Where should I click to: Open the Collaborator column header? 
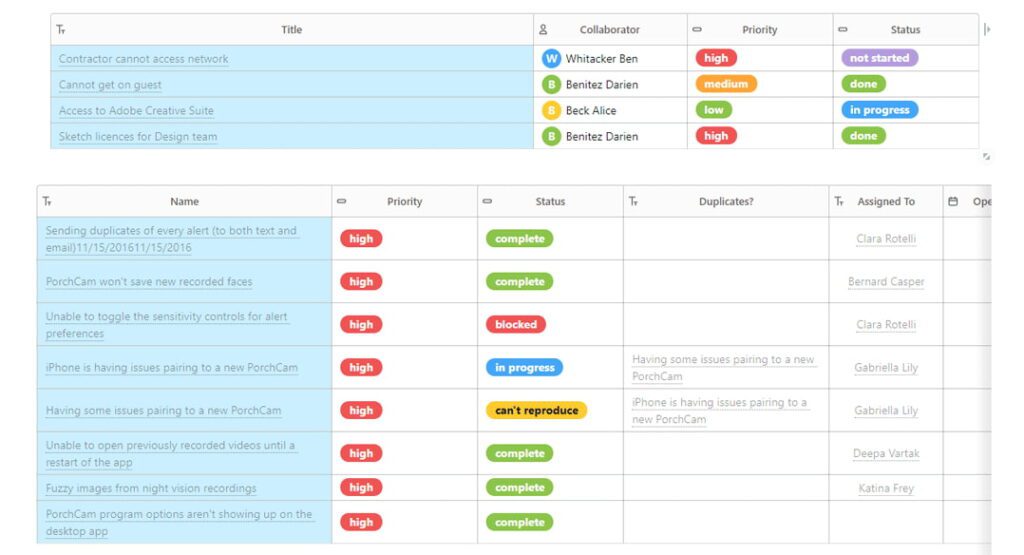[x=610, y=29]
